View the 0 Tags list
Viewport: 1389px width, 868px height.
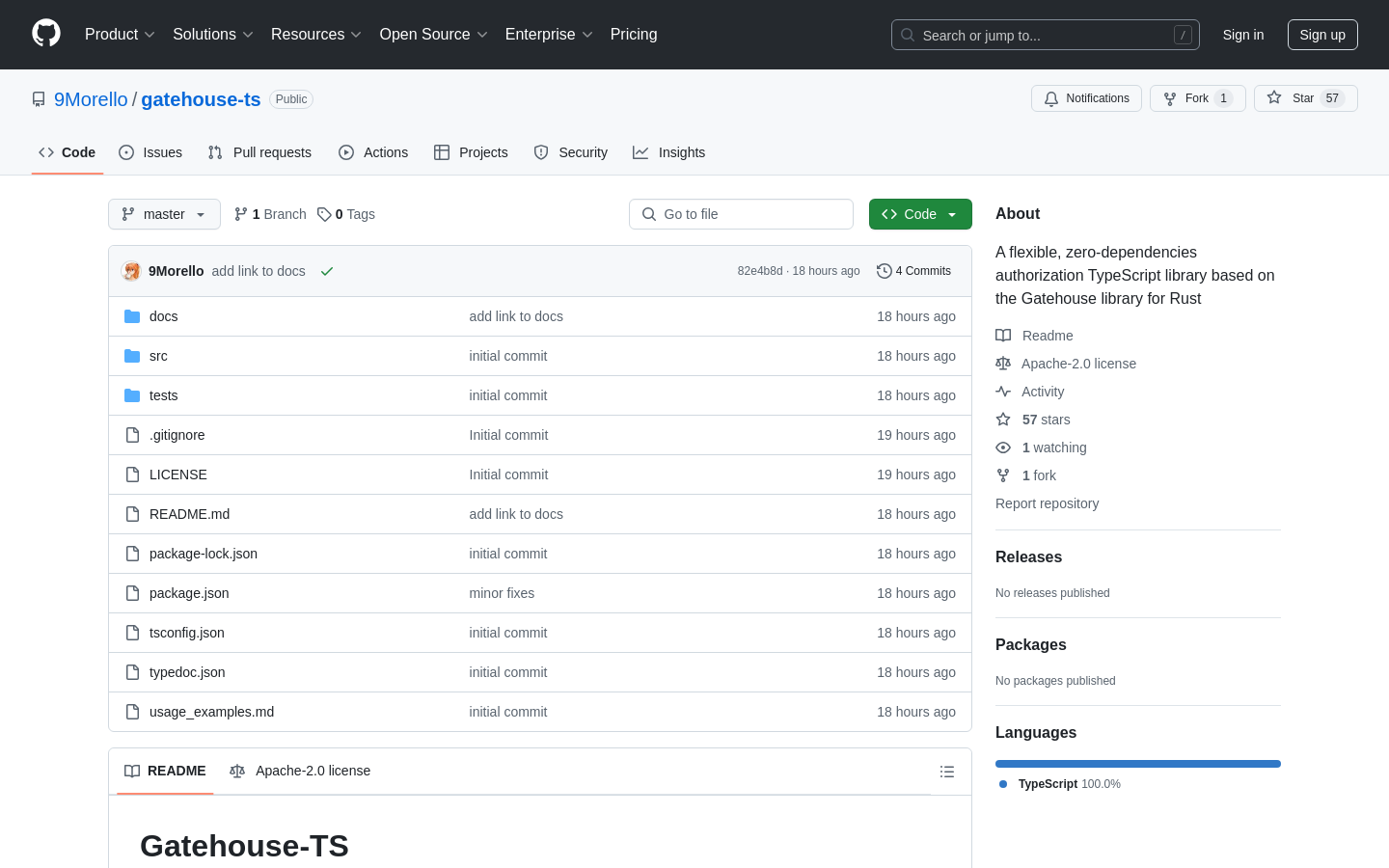coord(346,214)
